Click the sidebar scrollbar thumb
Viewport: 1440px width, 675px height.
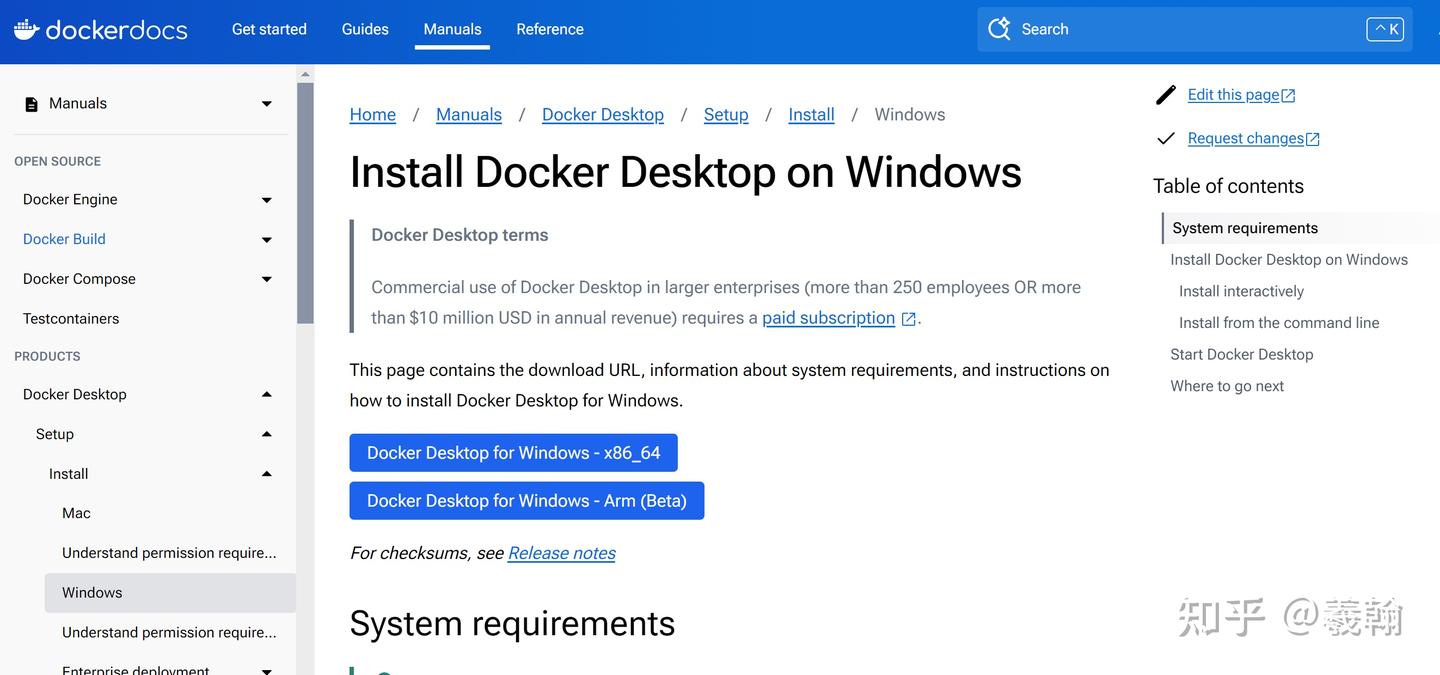click(x=305, y=203)
